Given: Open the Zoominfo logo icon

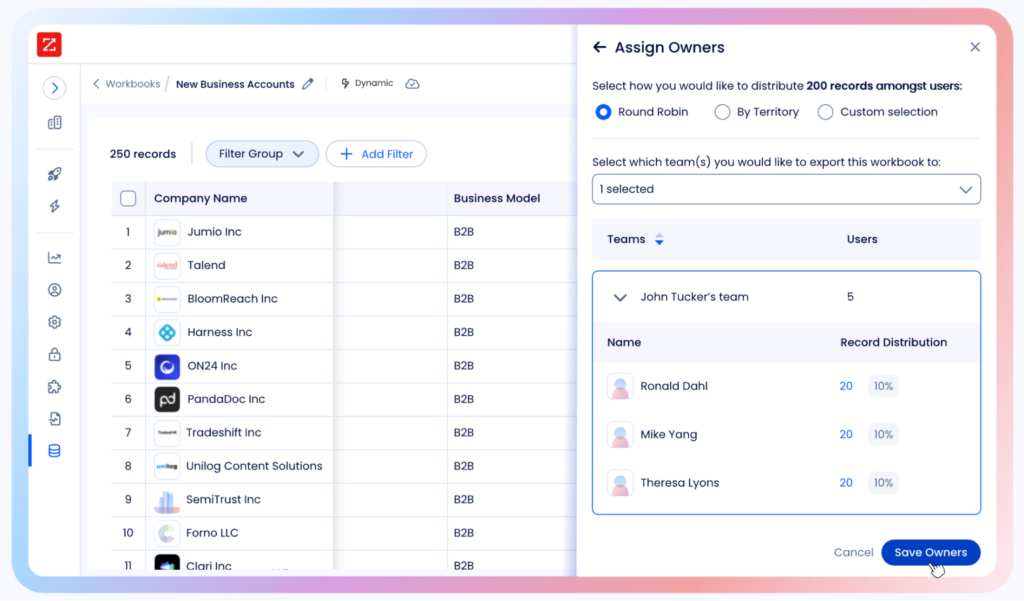Looking at the screenshot, I should (46, 44).
